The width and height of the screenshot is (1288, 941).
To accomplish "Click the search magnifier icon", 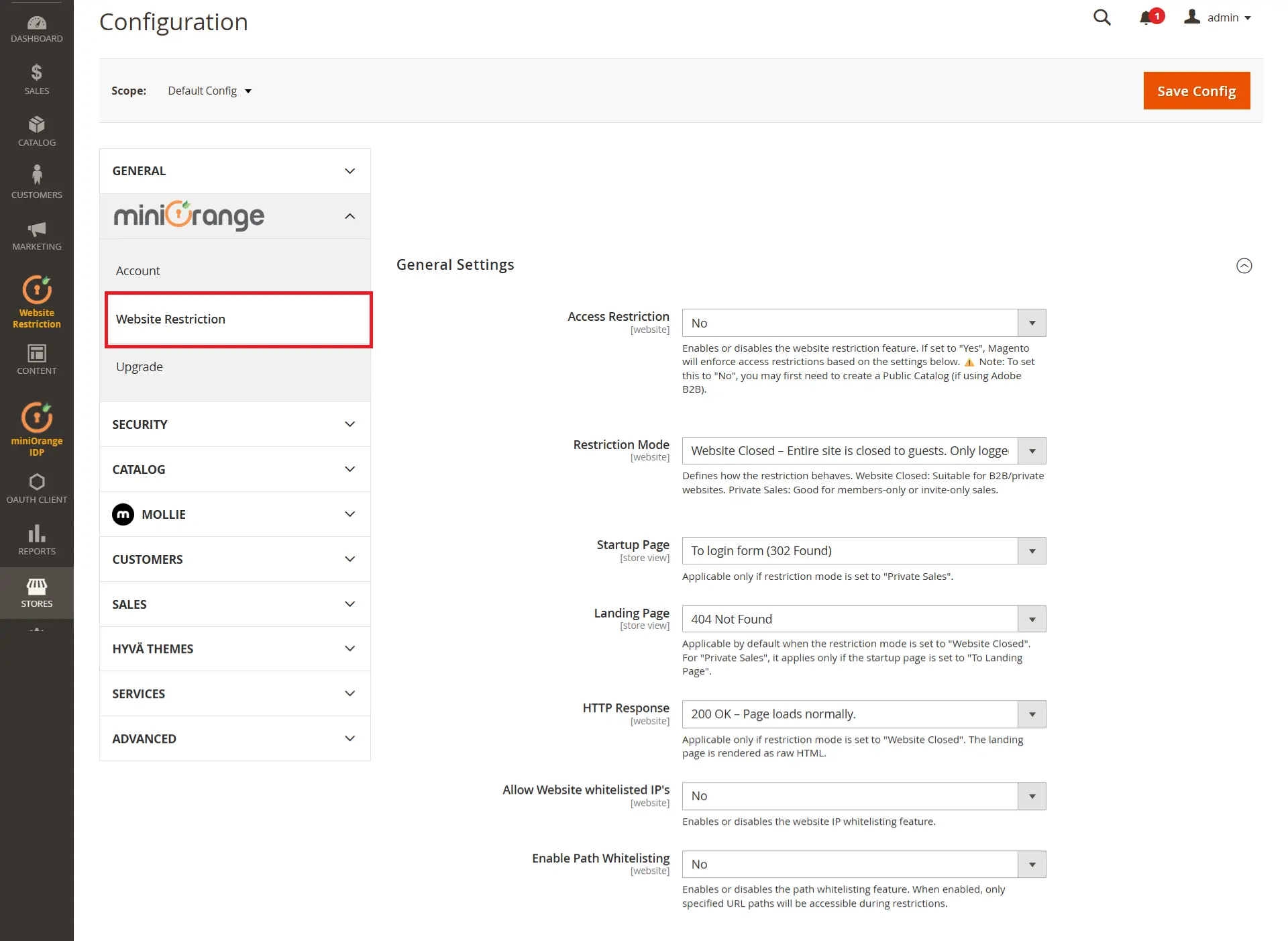I will [x=1102, y=17].
